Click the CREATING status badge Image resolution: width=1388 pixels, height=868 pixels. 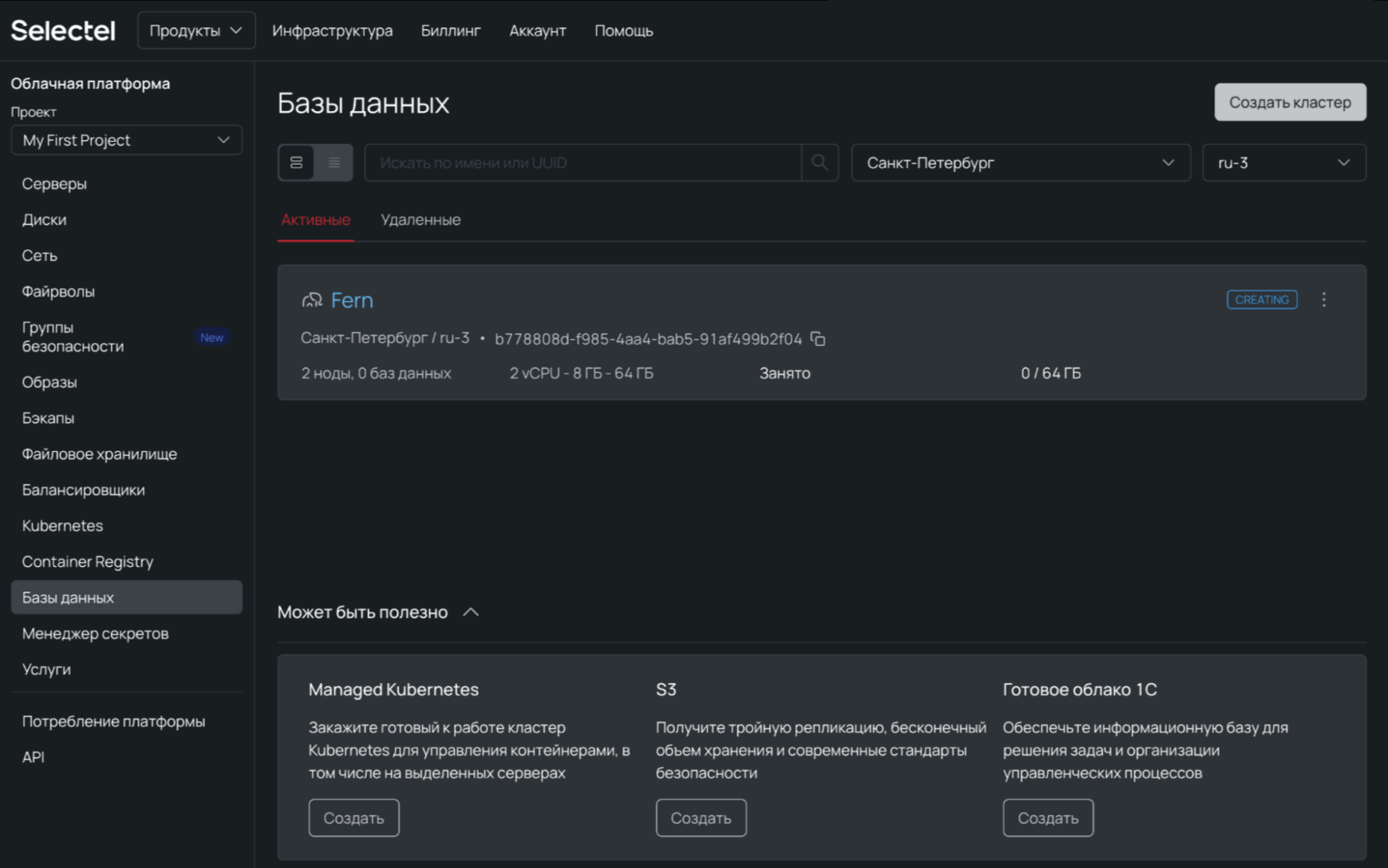tap(1261, 299)
